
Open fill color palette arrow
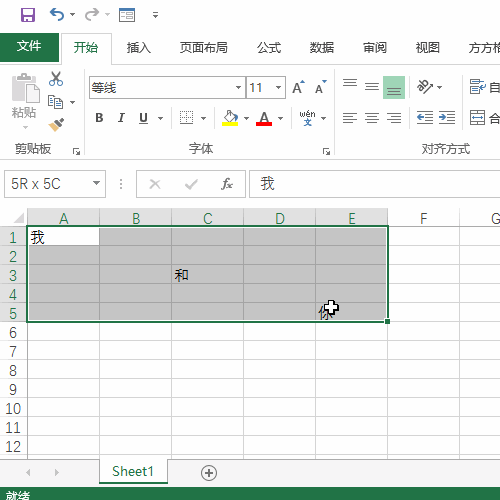[246, 118]
